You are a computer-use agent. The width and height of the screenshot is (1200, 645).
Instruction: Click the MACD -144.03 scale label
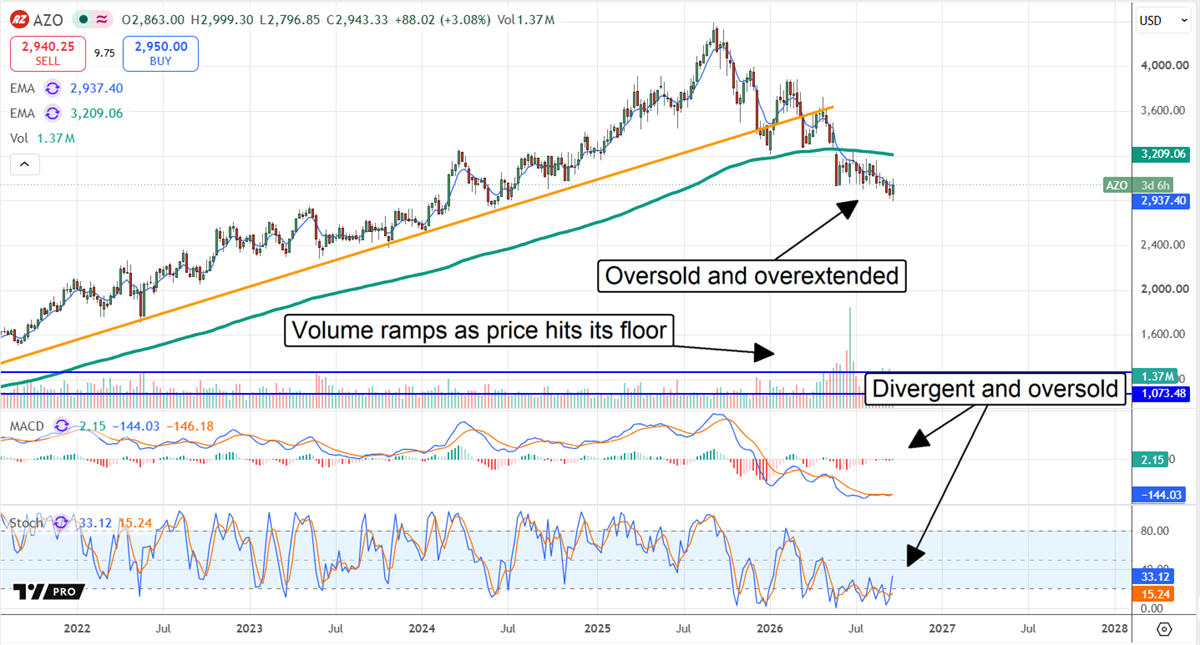(x=1161, y=494)
